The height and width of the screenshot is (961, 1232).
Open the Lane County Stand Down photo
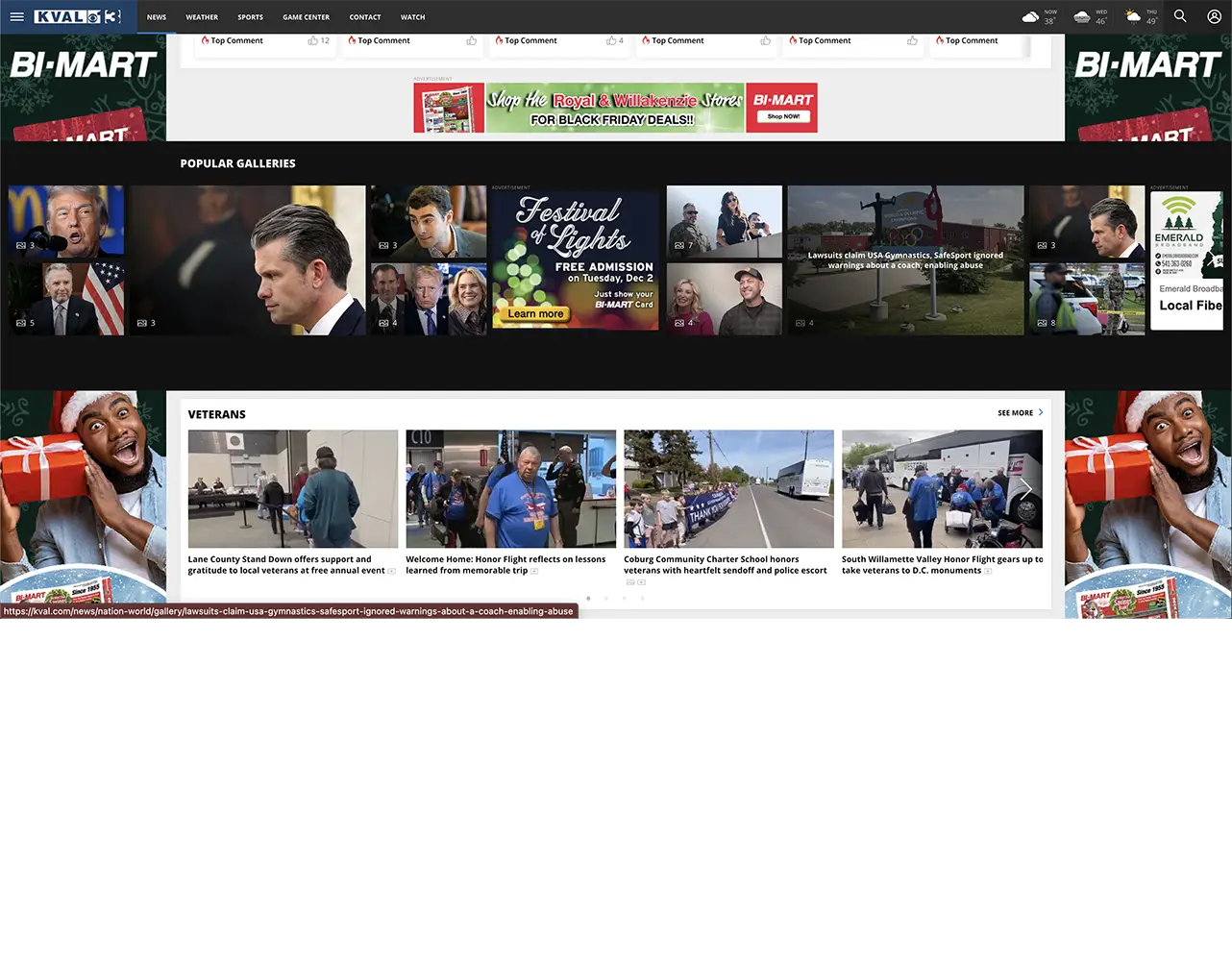(x=293, y=489)
